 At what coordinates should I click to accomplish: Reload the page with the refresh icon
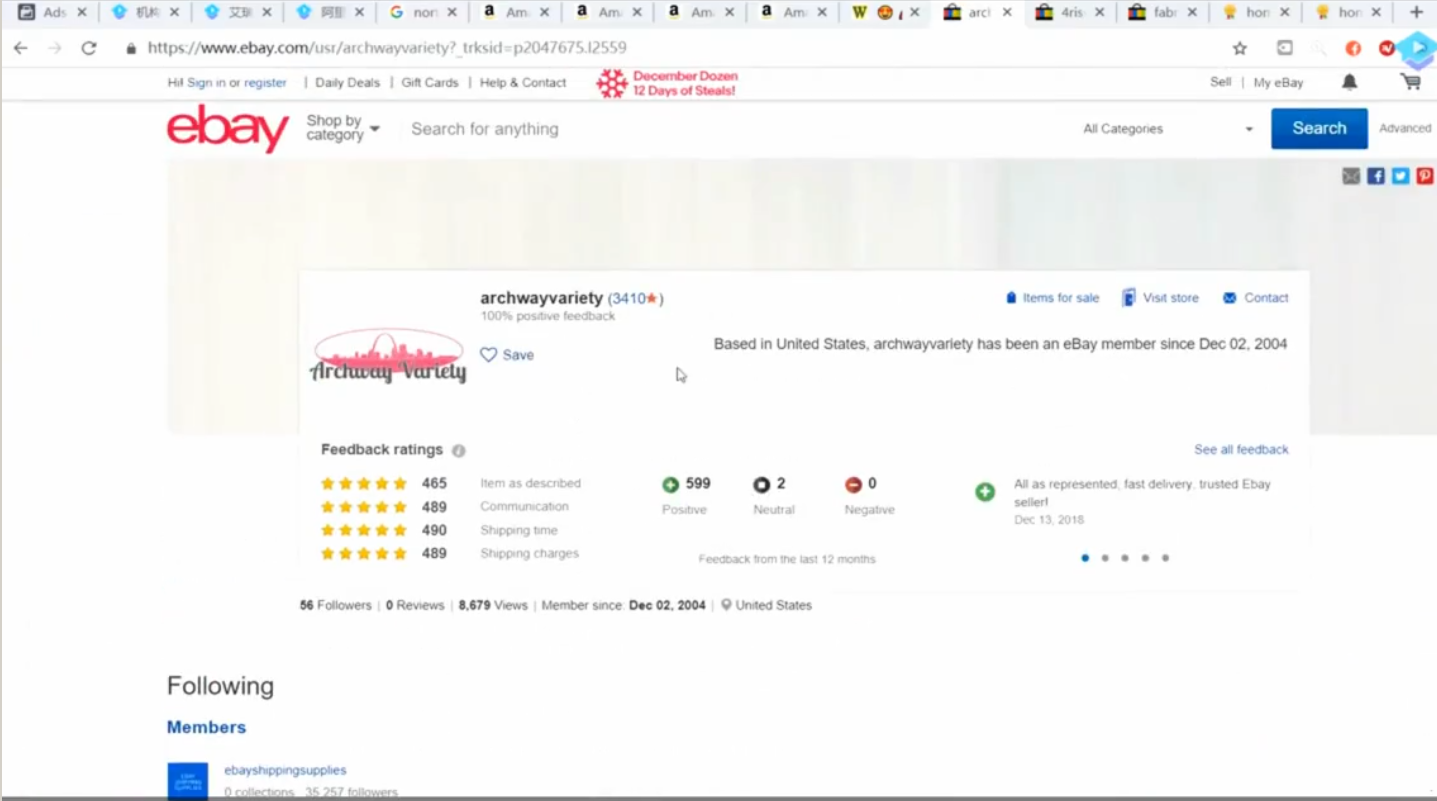[x=89, y=48]
